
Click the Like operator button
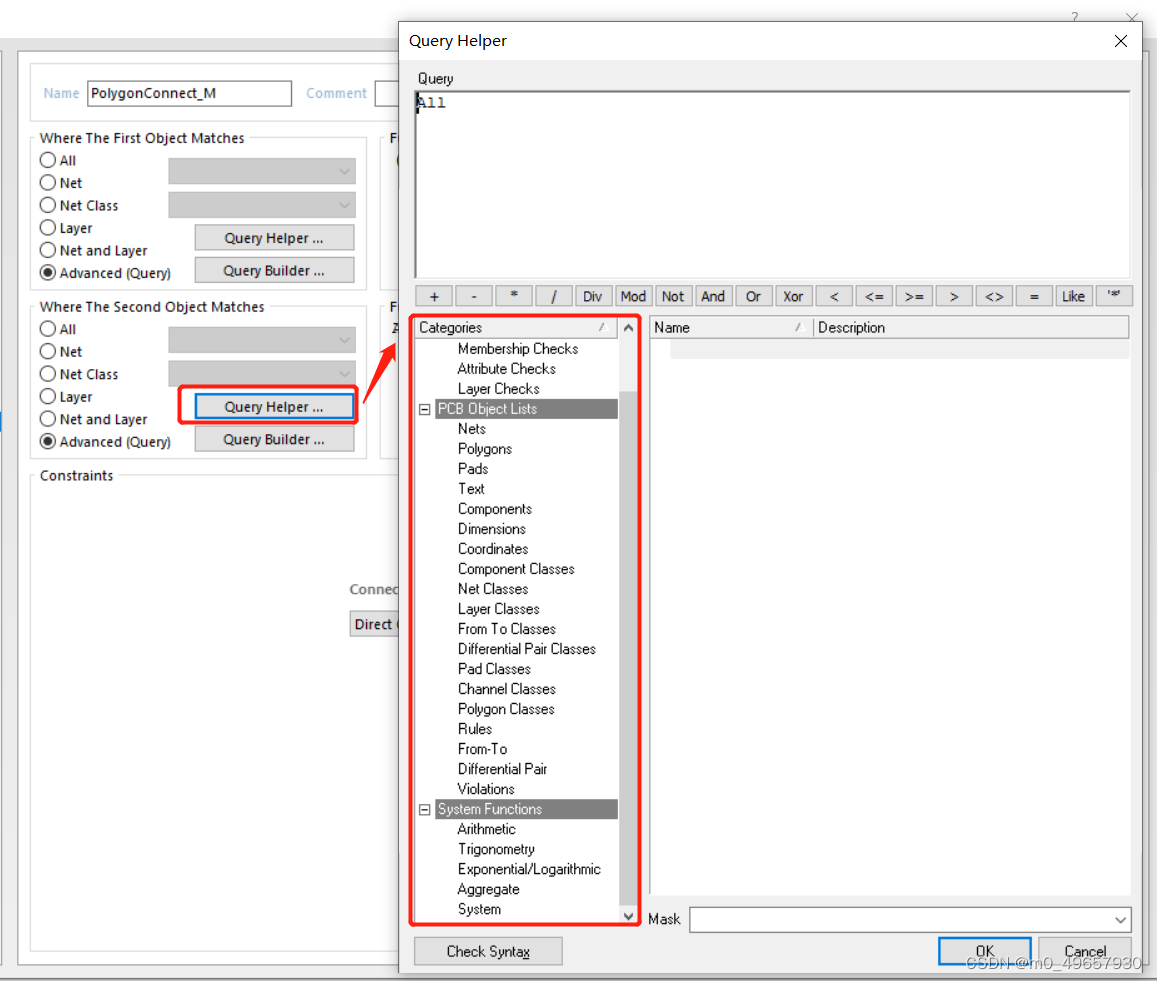click(1073, 296)
